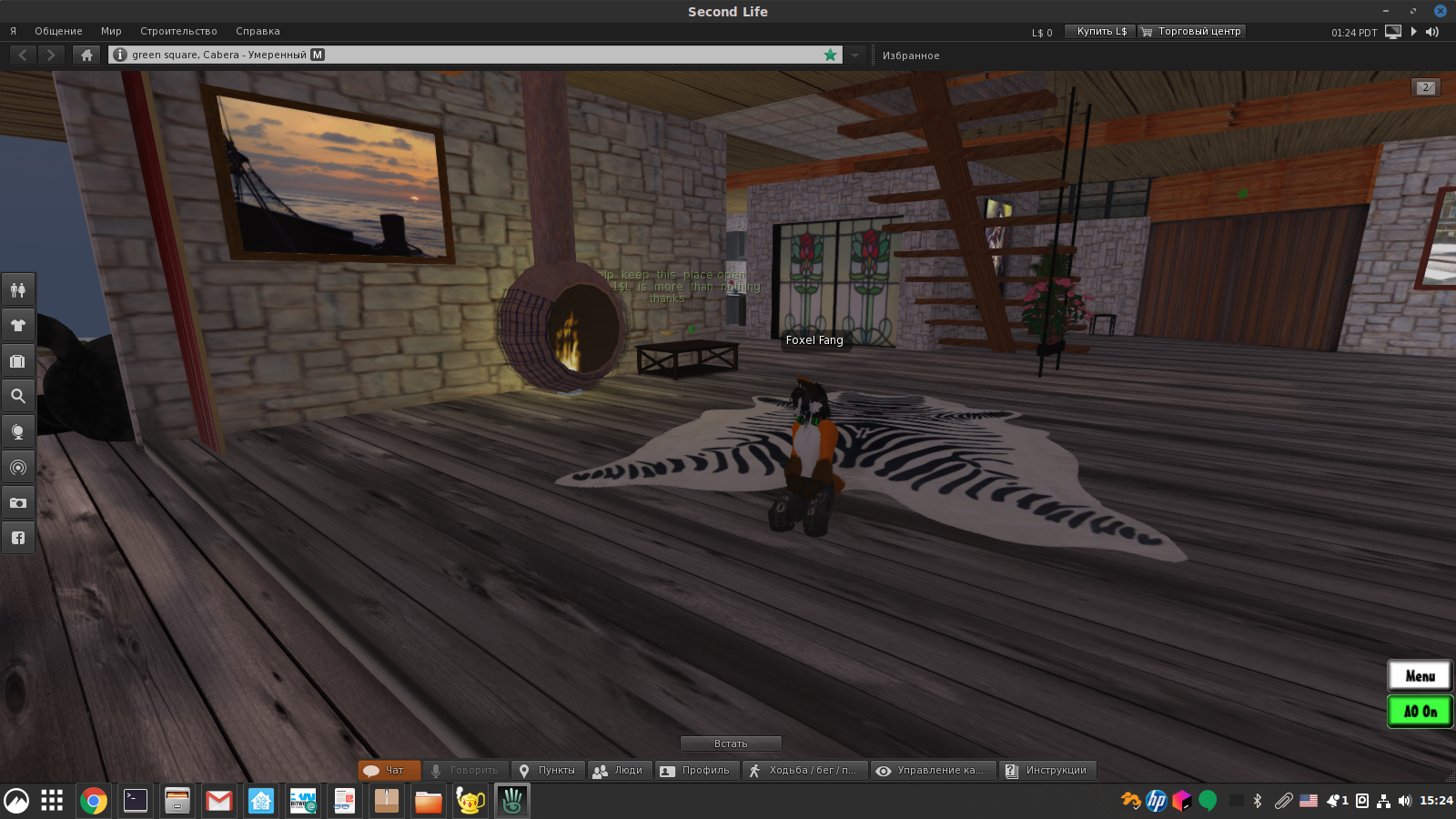The width and height of the screenshot is (1456, 819).
Task: Toggle favorite star for this location
Action: coord(830,55)
